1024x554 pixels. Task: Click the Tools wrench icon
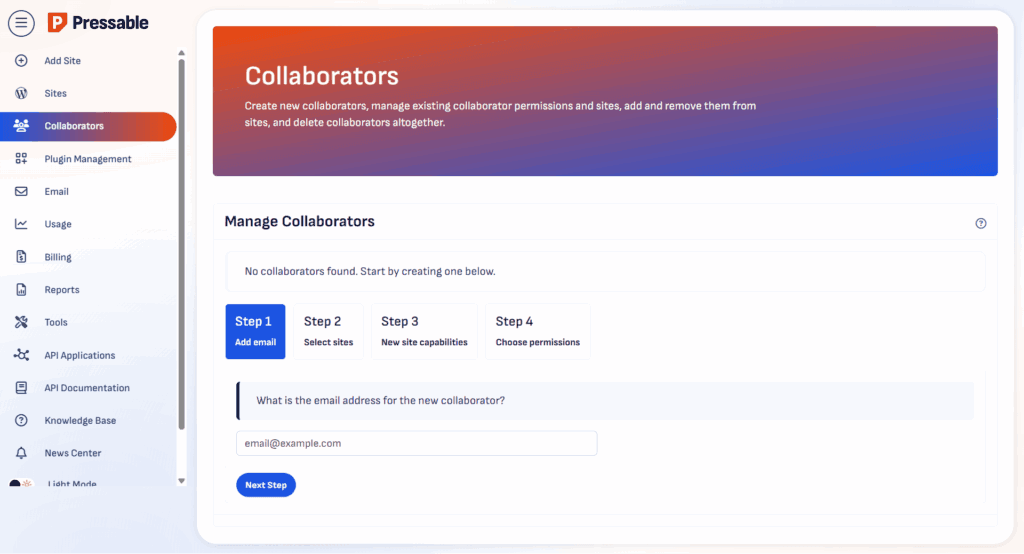[21, 322]
